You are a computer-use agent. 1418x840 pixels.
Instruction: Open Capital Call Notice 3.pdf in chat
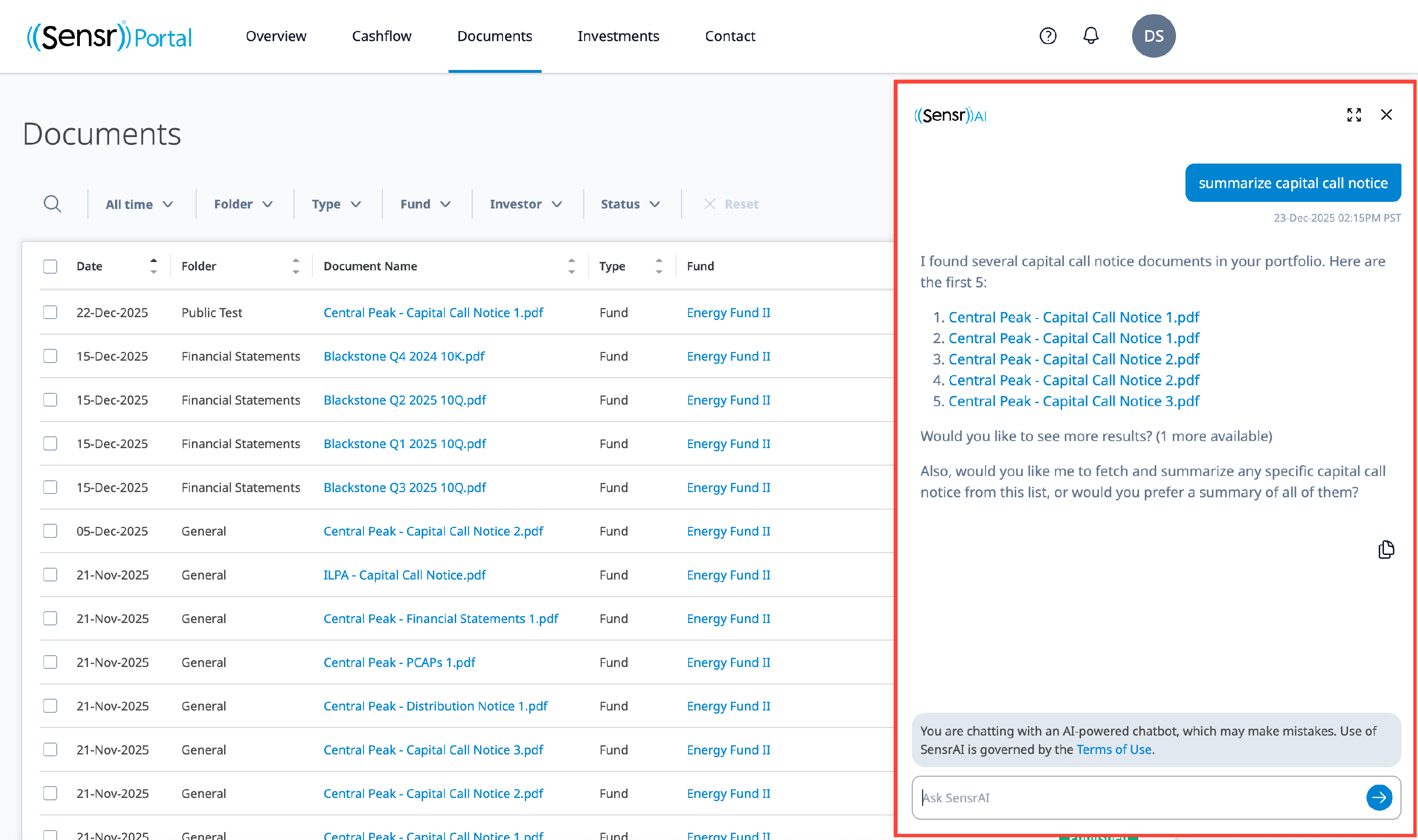[x=1073, y=401]
